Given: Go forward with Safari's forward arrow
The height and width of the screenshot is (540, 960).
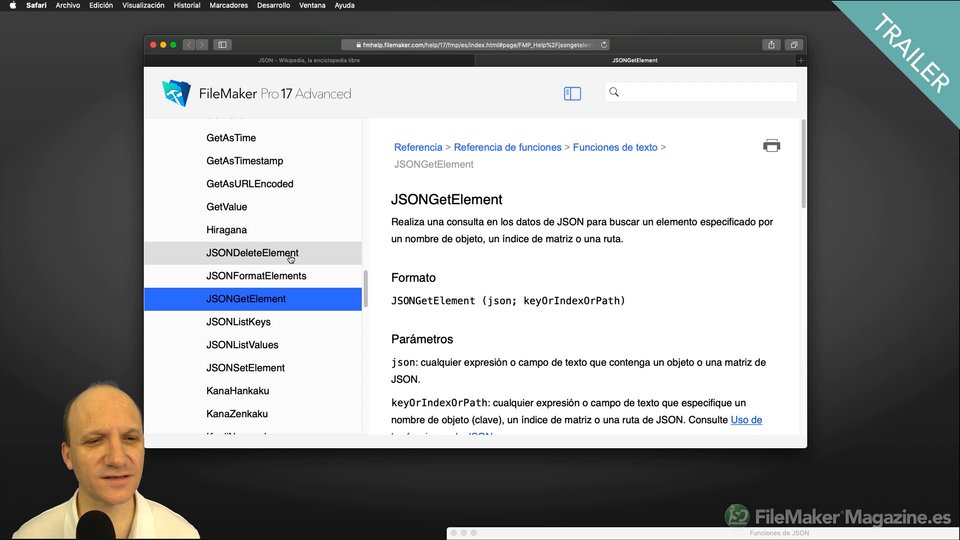Looking at the screenshot, I should pos(202,45).
